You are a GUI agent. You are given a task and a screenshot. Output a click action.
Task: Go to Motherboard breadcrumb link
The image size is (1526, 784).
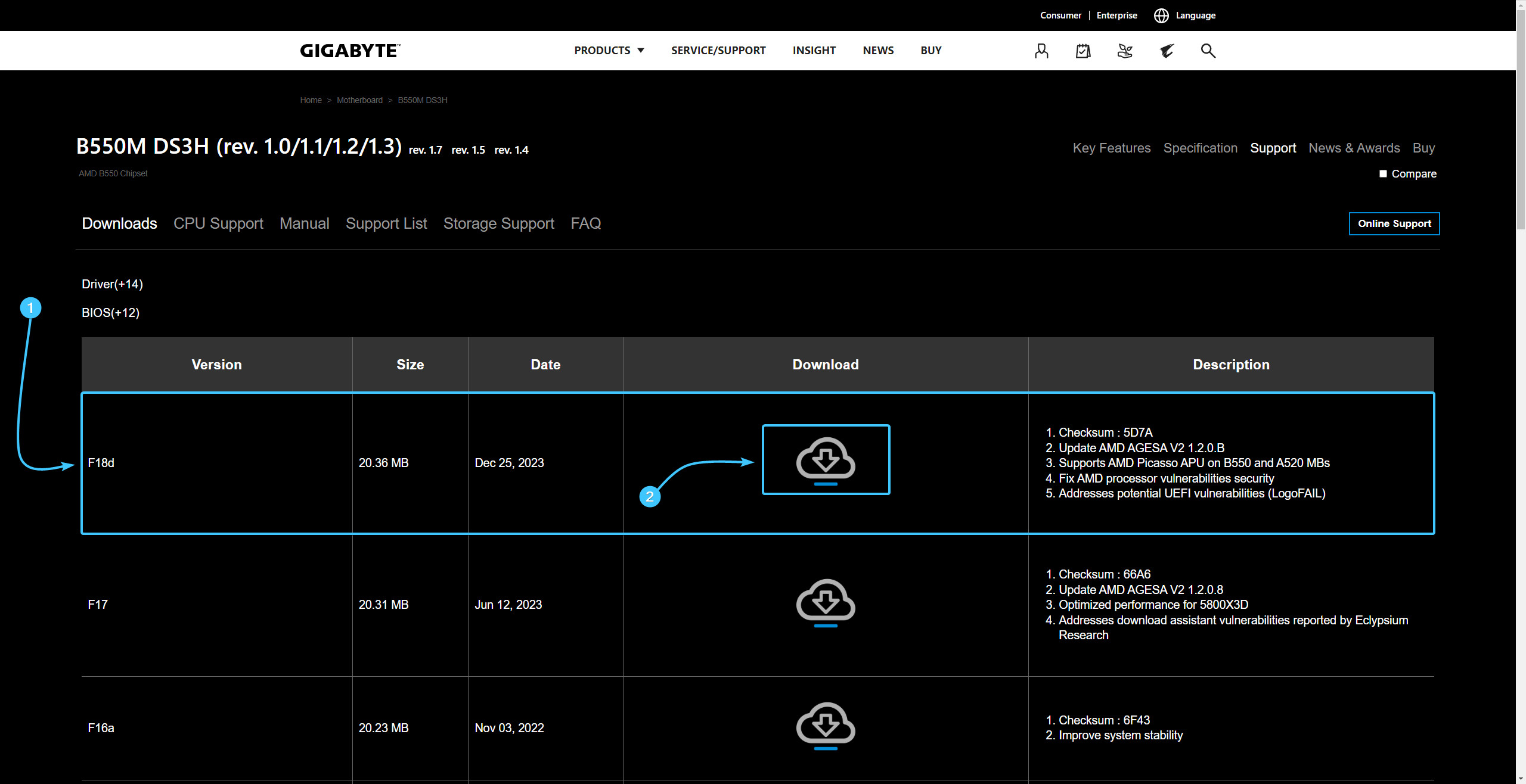click(359, 100)
